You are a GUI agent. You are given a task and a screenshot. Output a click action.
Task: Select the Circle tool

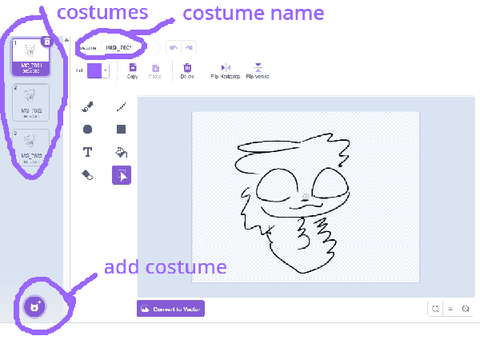(87, 129)
